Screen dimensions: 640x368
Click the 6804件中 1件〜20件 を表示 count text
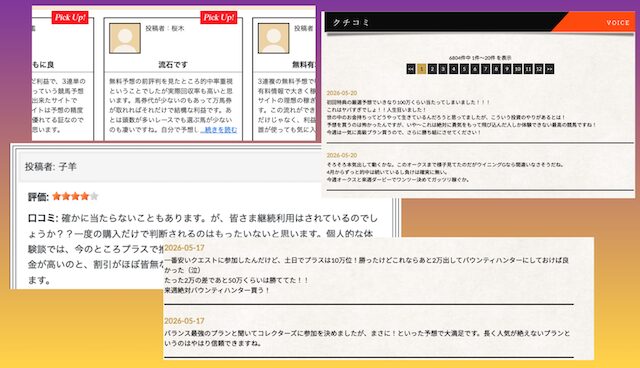coord(480,58)
